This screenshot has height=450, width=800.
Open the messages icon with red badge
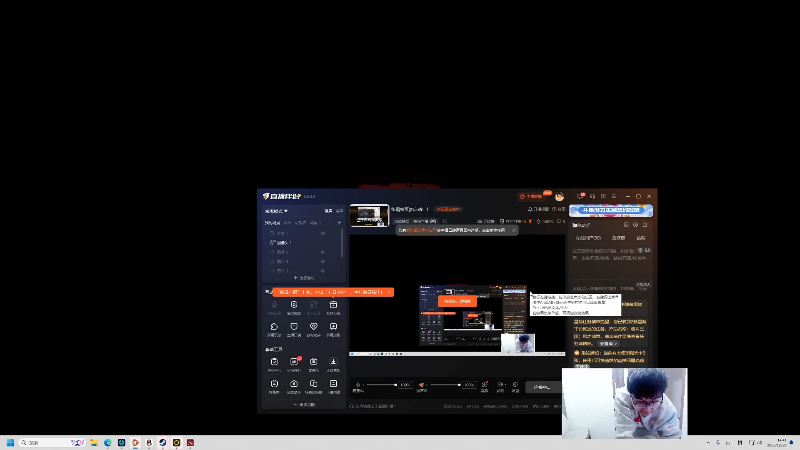click(x=580, y=196)
